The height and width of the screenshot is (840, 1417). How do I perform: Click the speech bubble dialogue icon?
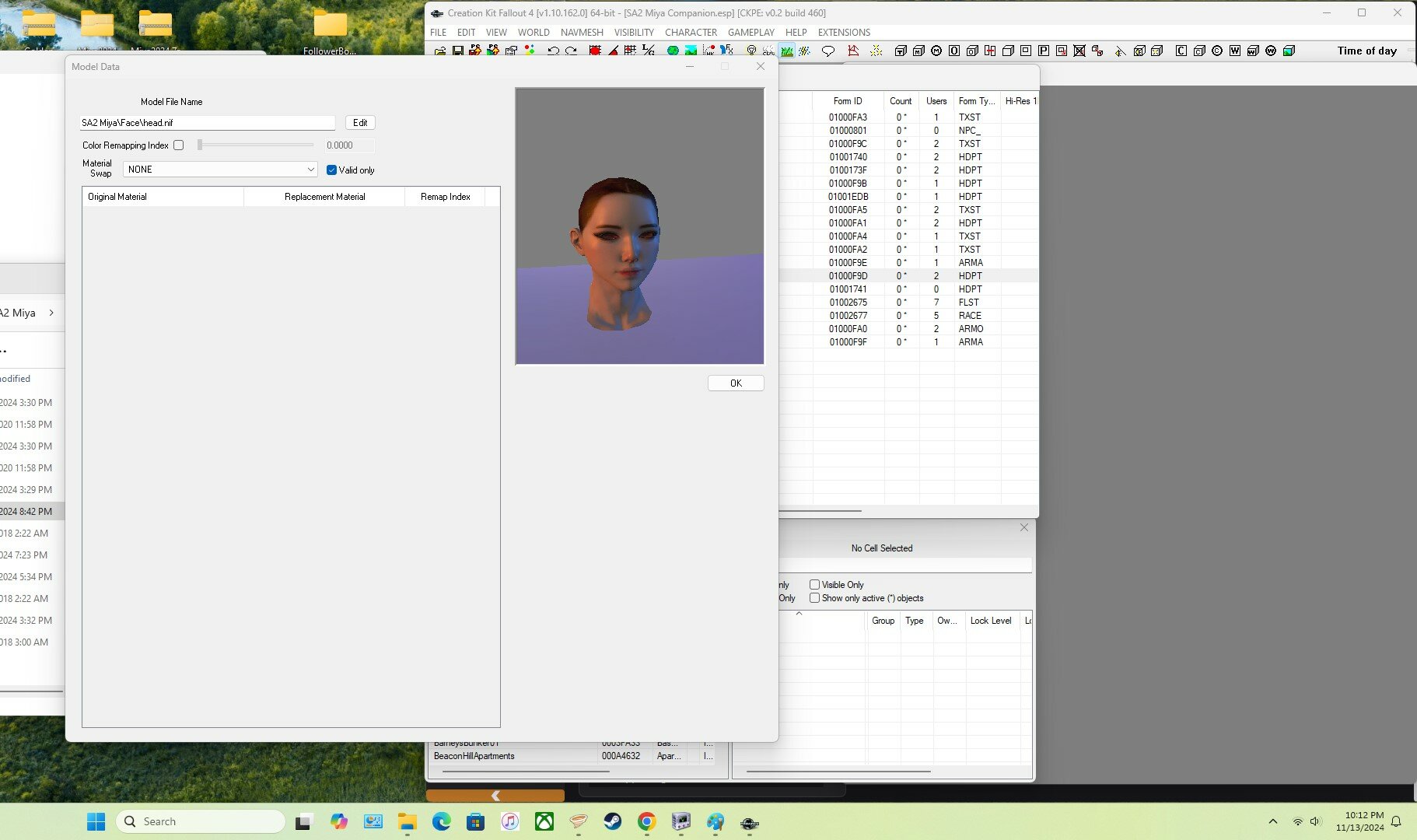coord(828,51)
